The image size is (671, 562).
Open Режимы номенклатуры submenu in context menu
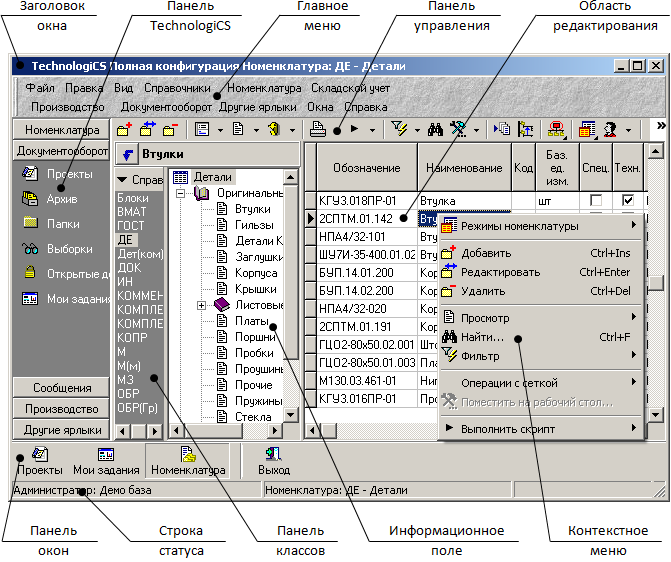click(541, 226)
